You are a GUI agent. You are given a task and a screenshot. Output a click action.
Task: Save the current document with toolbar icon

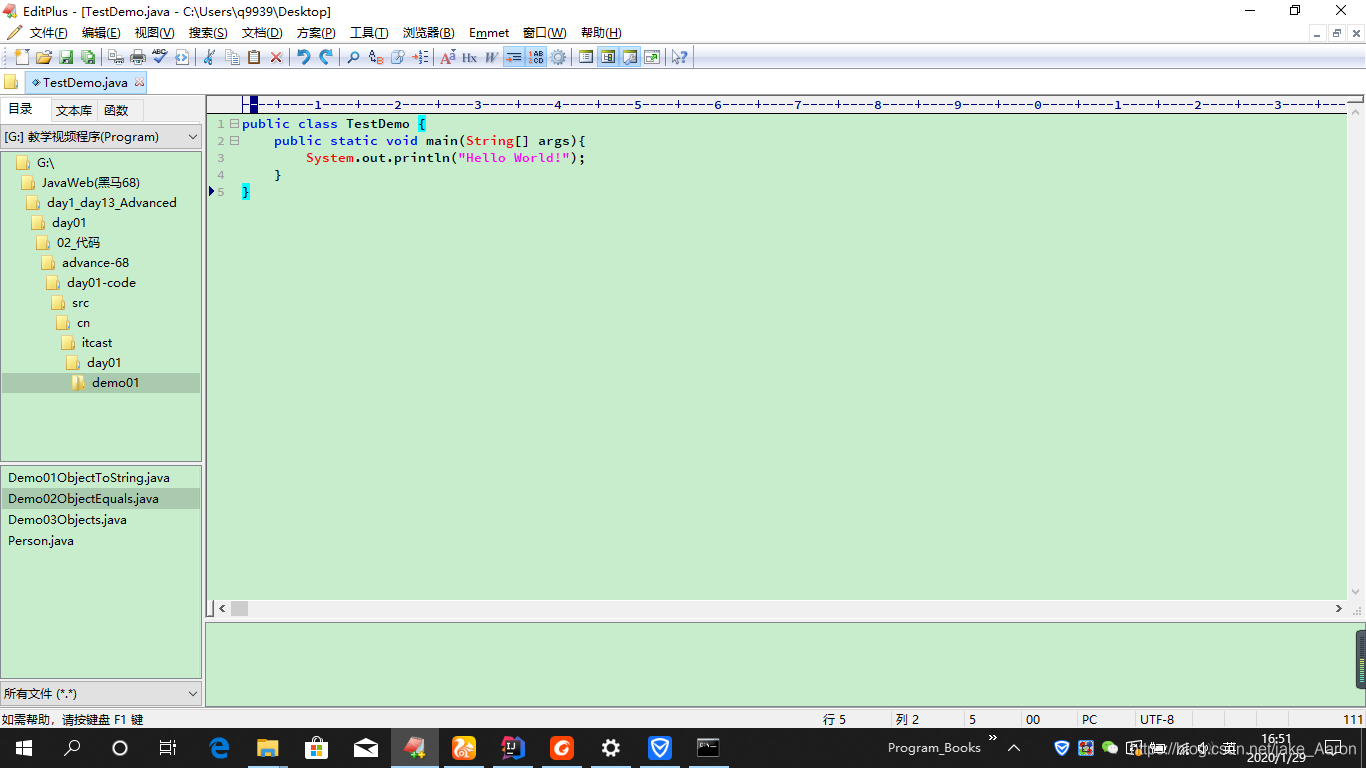[66, 57]
